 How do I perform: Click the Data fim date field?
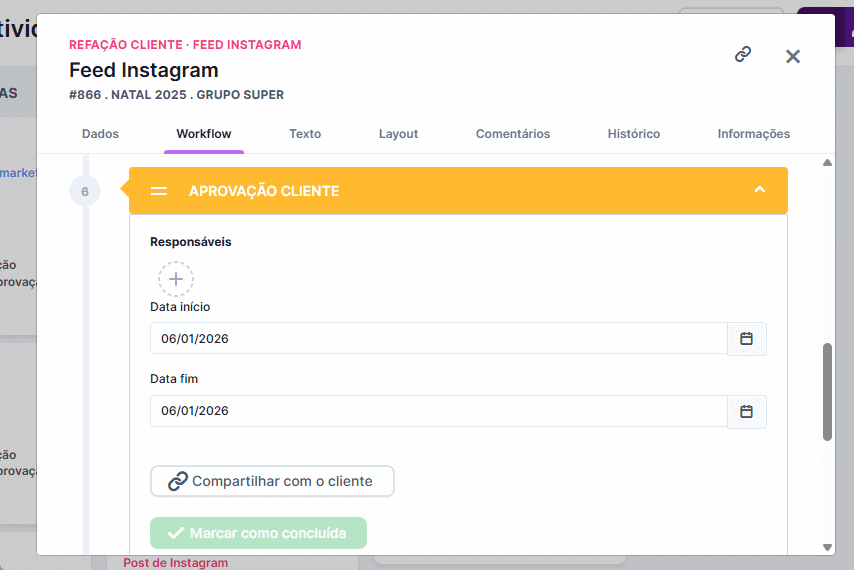[438, 411]
